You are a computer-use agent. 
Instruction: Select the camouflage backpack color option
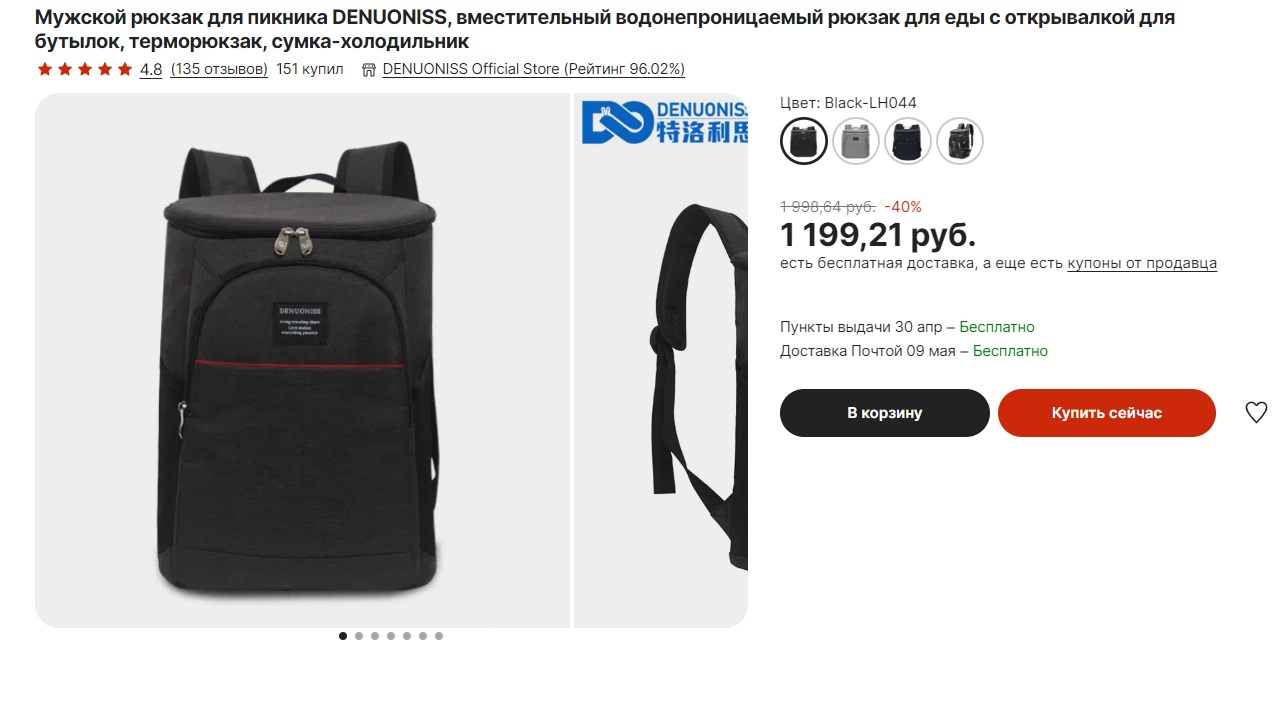[960, 141]
